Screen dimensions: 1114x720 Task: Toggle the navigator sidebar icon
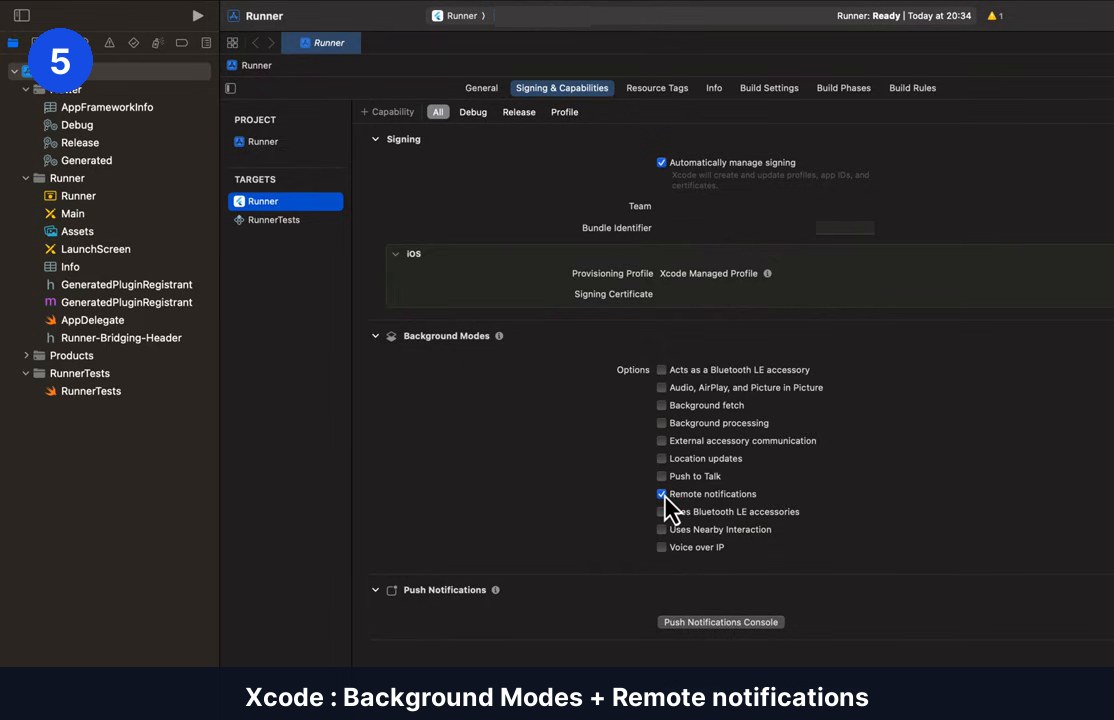(21, 15)
